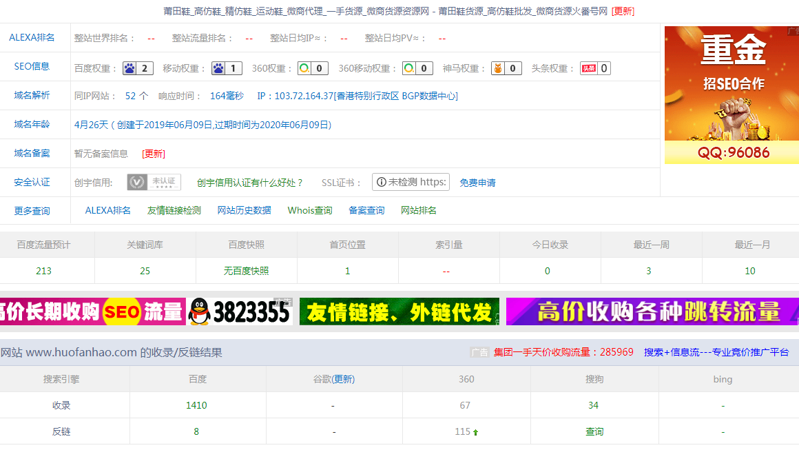
Task: Click the IP 103.72.164.37 link
Action: [357, 96]
